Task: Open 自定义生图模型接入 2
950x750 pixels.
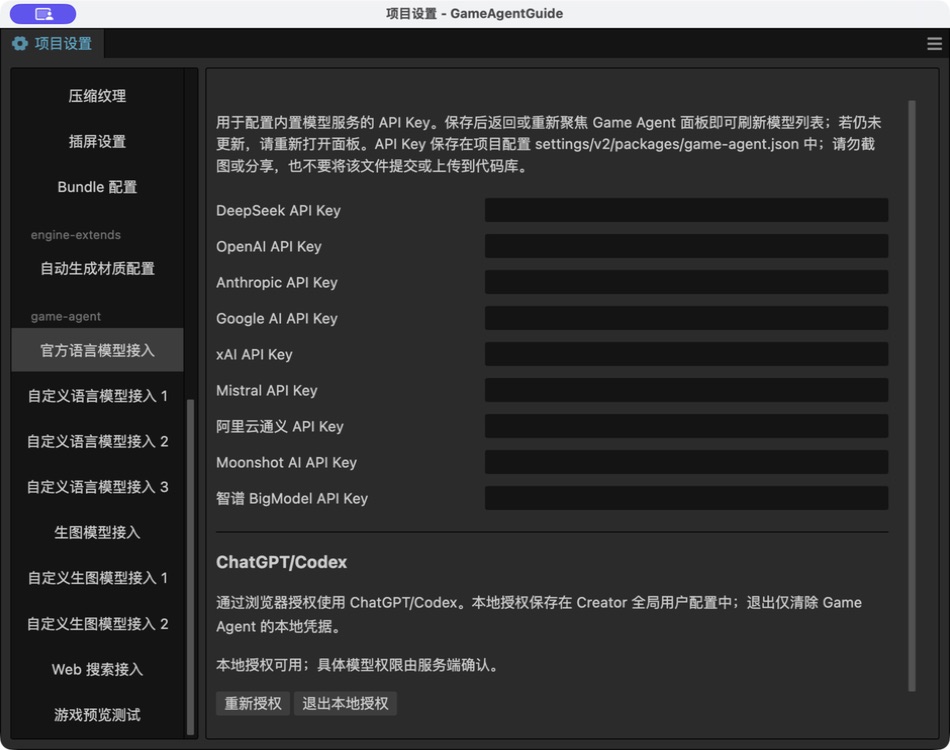Action: [x=97, y=623]
